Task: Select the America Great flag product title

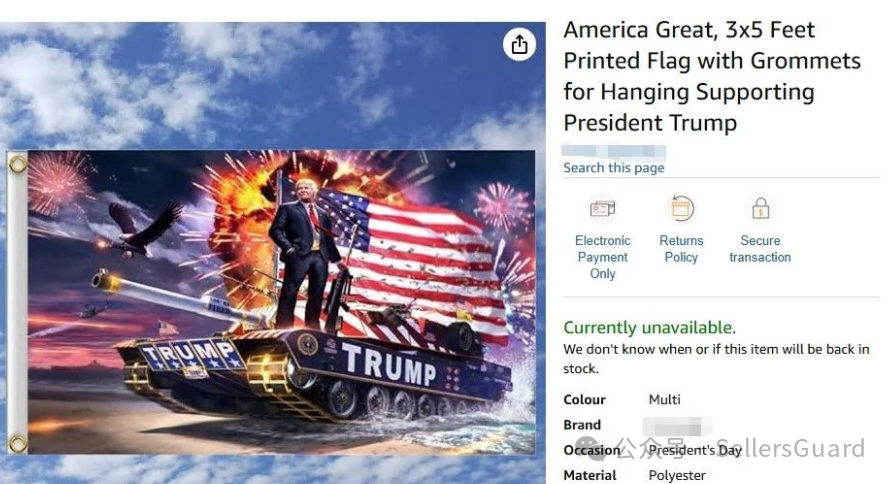Action: pos(712,76)
